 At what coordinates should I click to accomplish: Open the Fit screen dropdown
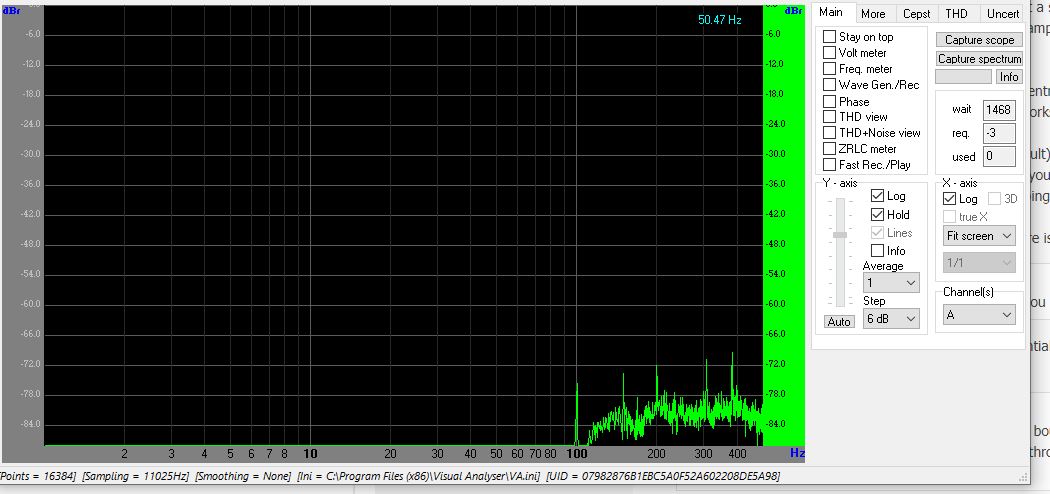coord(979,236)
